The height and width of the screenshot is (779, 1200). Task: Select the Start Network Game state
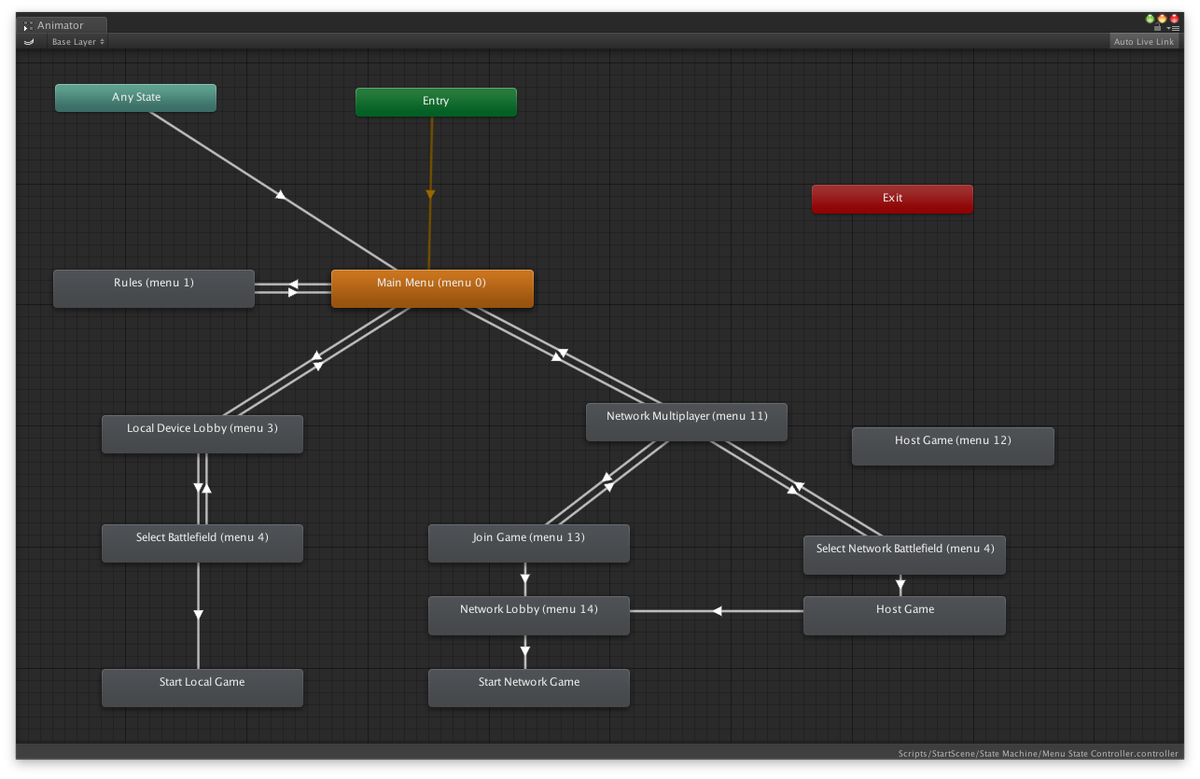tap(529, 688)
